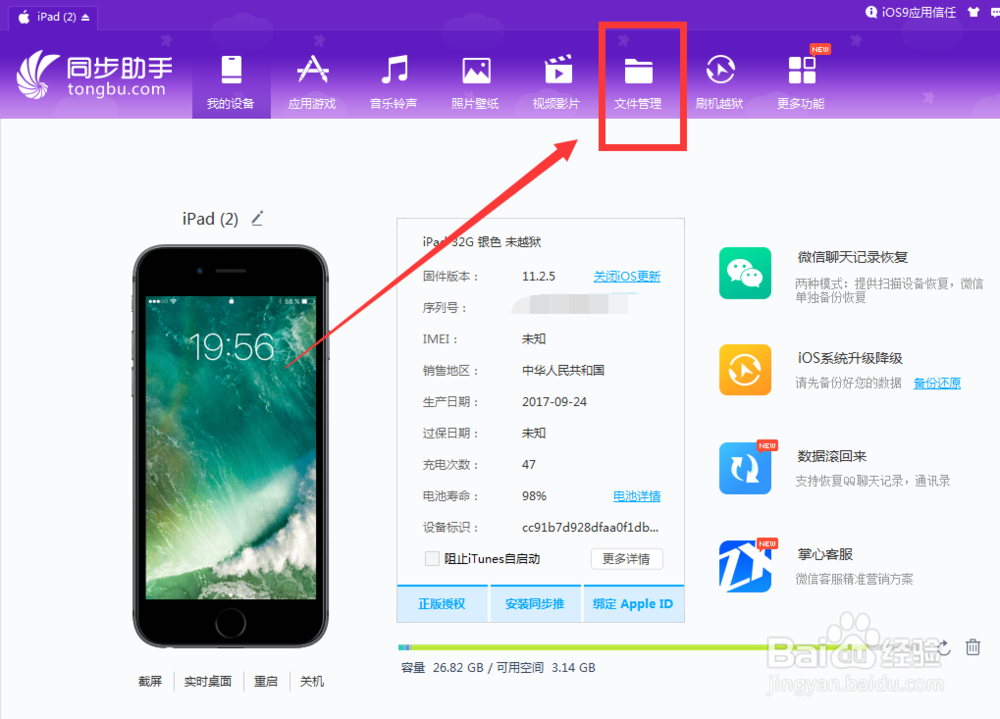
Task: Click production date 2017-09-24
Action: (554, 402)
